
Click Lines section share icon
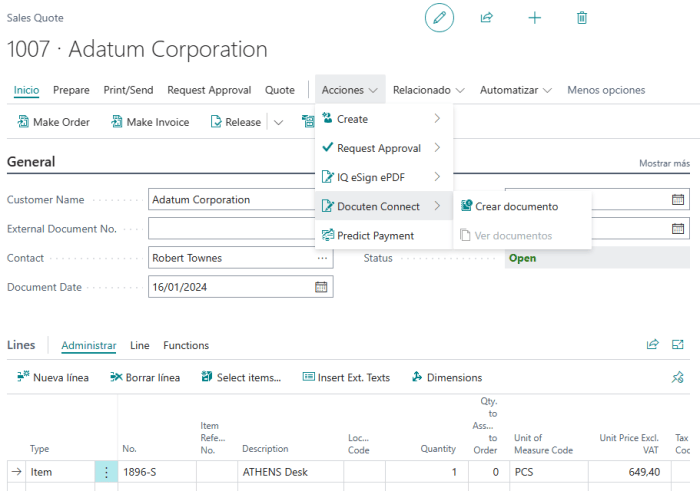tap(653, 344)
